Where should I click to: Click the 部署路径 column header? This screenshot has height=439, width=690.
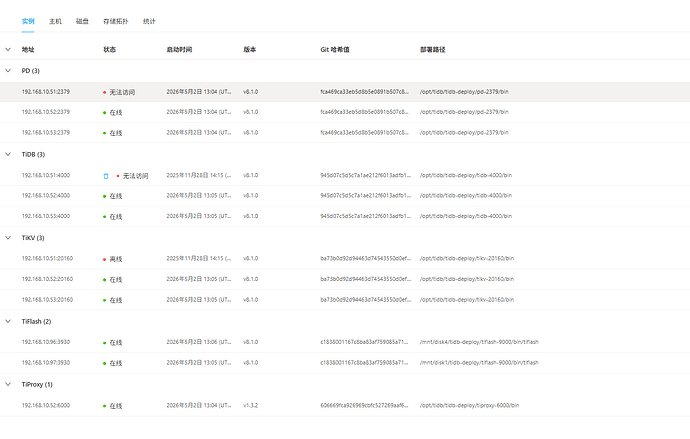[433, 49]
